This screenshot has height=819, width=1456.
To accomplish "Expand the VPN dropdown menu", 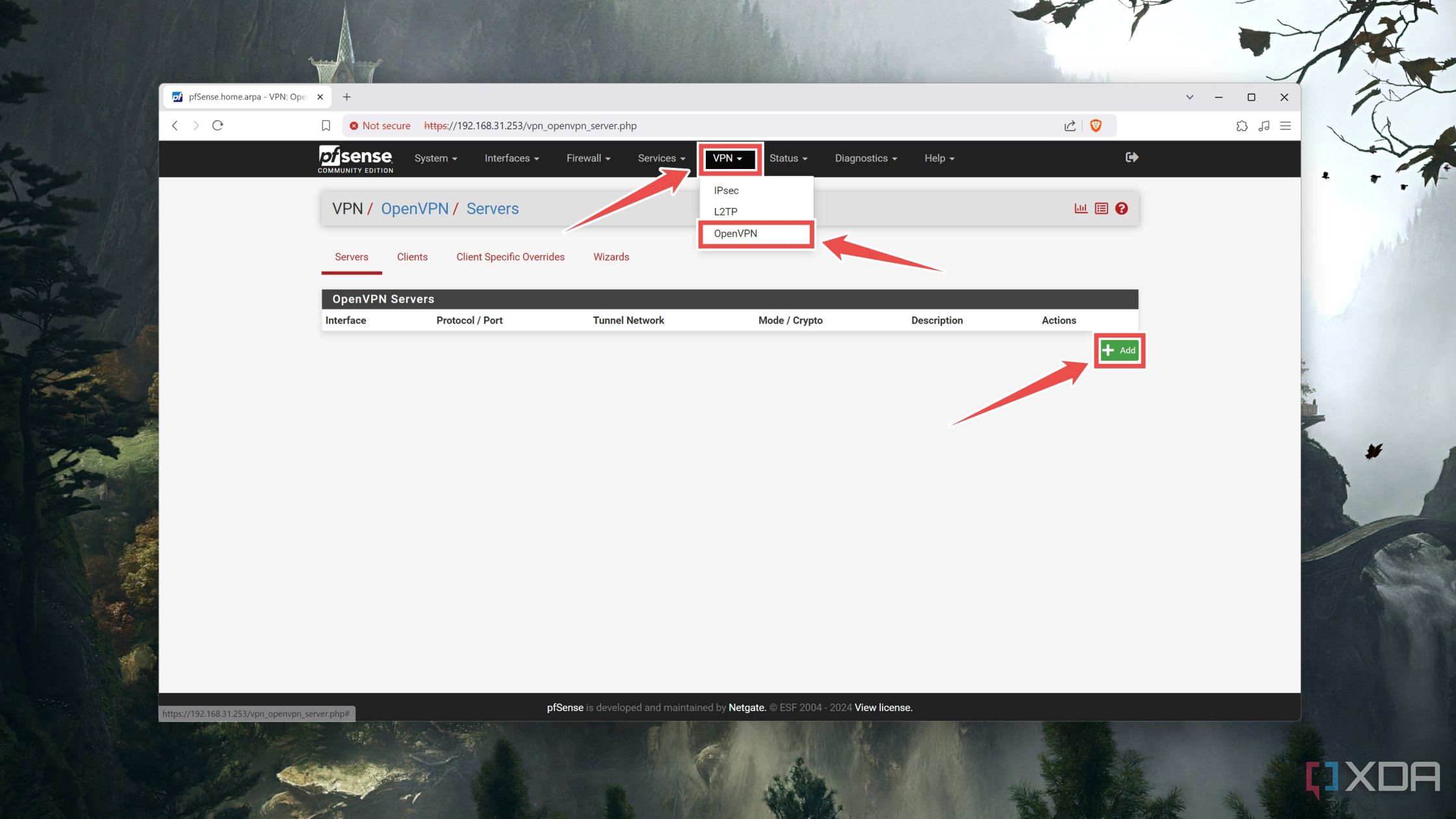I will click(727, 158).
